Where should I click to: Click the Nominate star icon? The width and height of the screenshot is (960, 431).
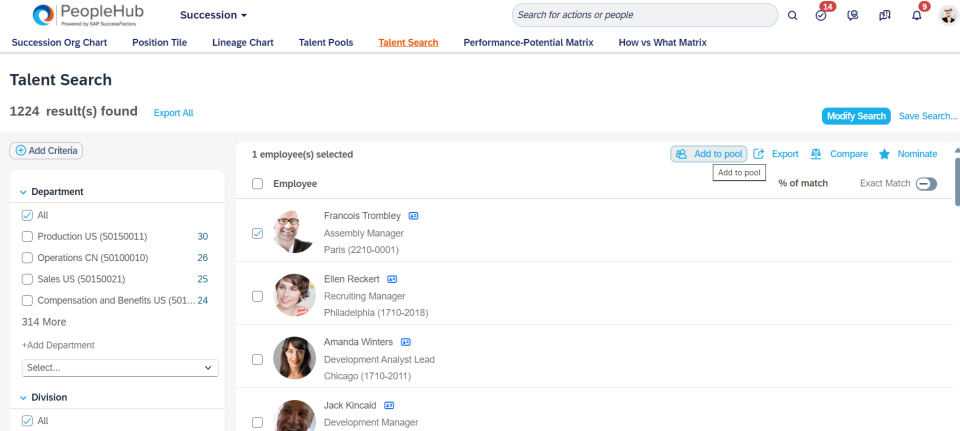point(884,154)
